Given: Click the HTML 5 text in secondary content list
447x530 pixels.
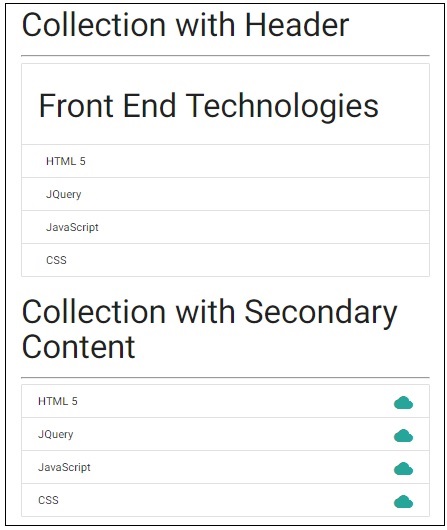Looking at the screenshot, I should pyautogui.click(x=58, y=401).
